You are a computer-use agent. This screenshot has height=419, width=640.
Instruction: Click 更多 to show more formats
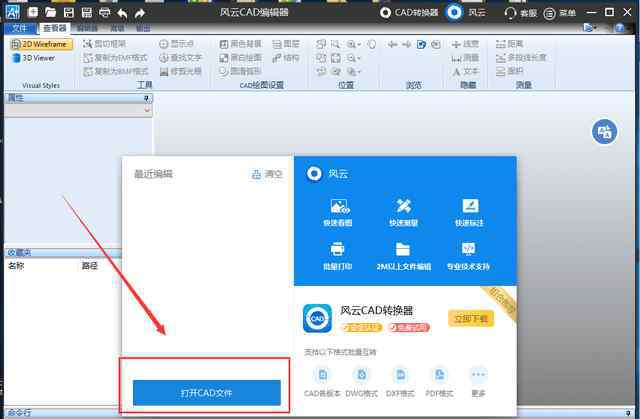click(478, 375)
